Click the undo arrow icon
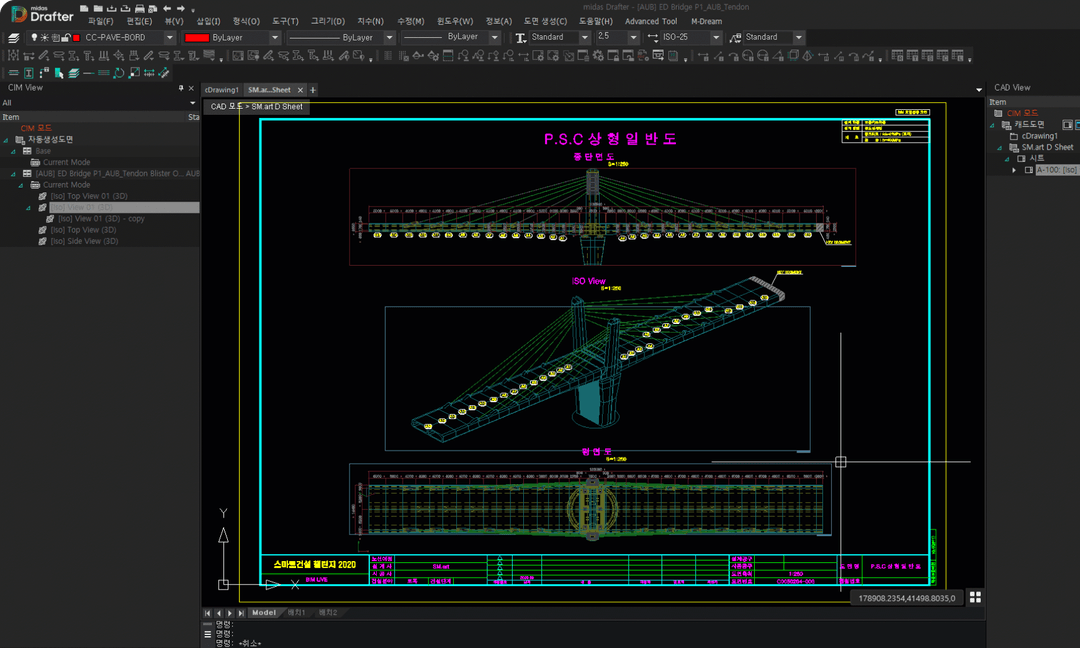 point(167,8)
